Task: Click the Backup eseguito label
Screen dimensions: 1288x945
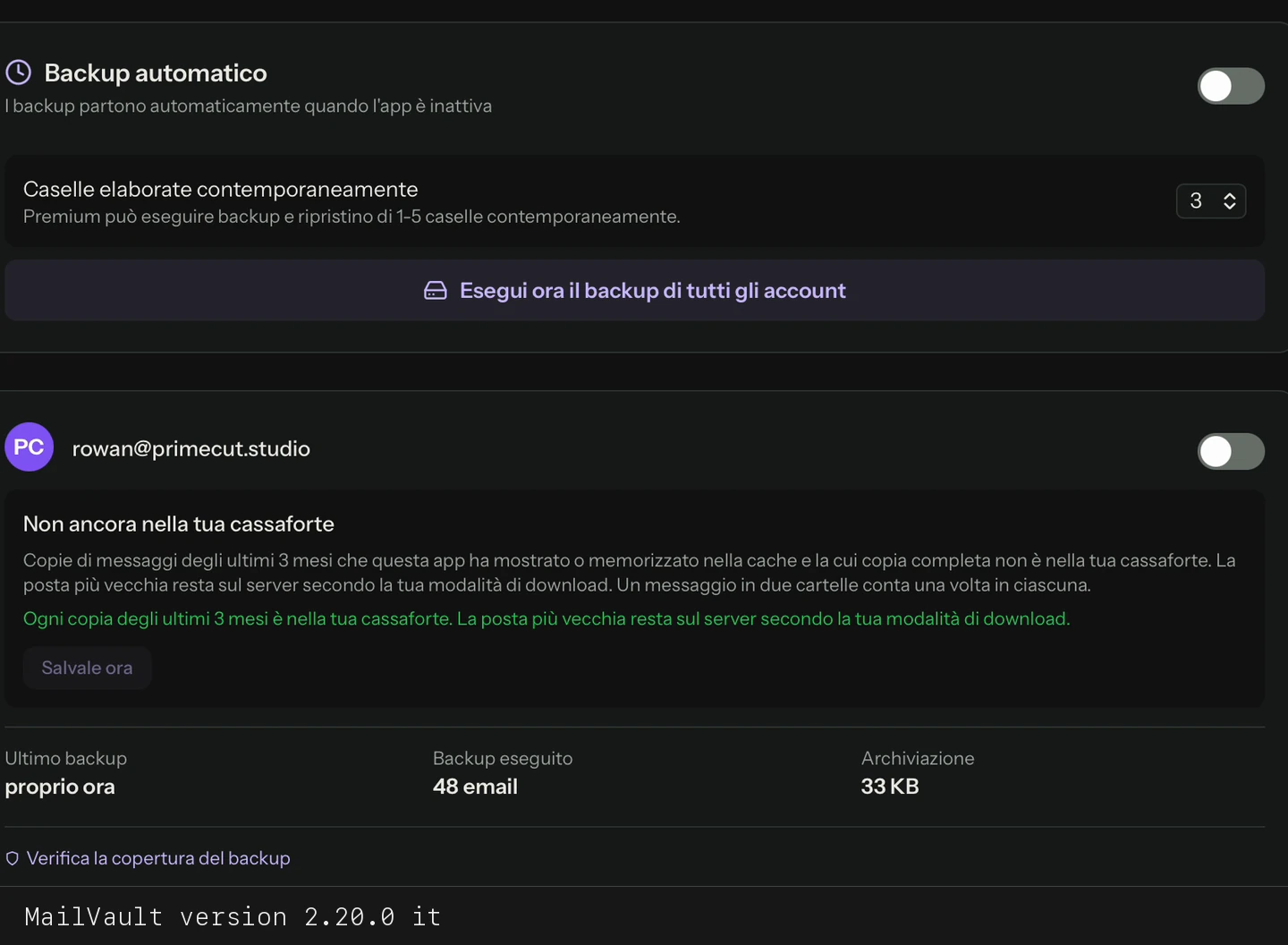Action: coord(503,758)
